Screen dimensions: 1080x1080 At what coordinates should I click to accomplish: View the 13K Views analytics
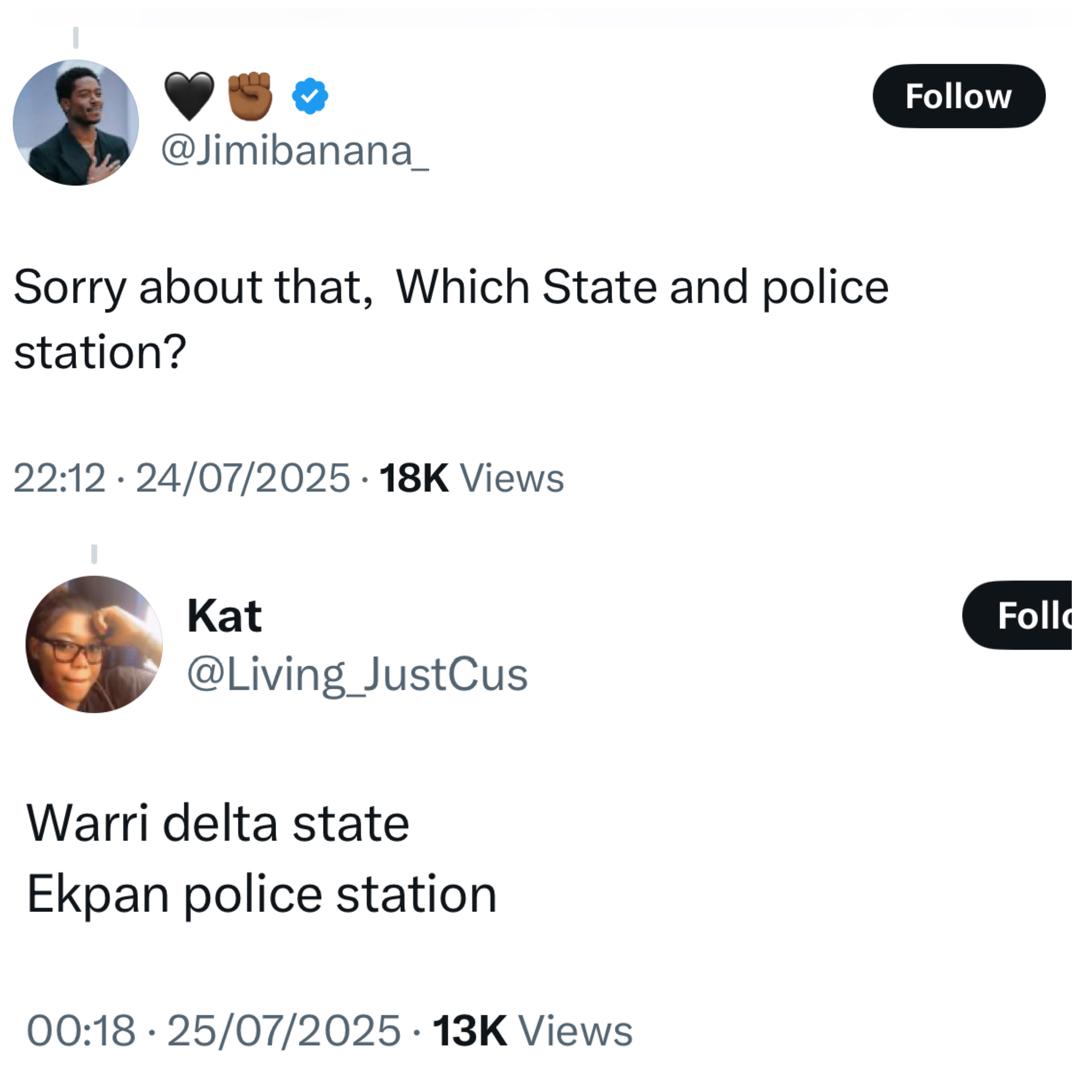[x=532, y=1031]
